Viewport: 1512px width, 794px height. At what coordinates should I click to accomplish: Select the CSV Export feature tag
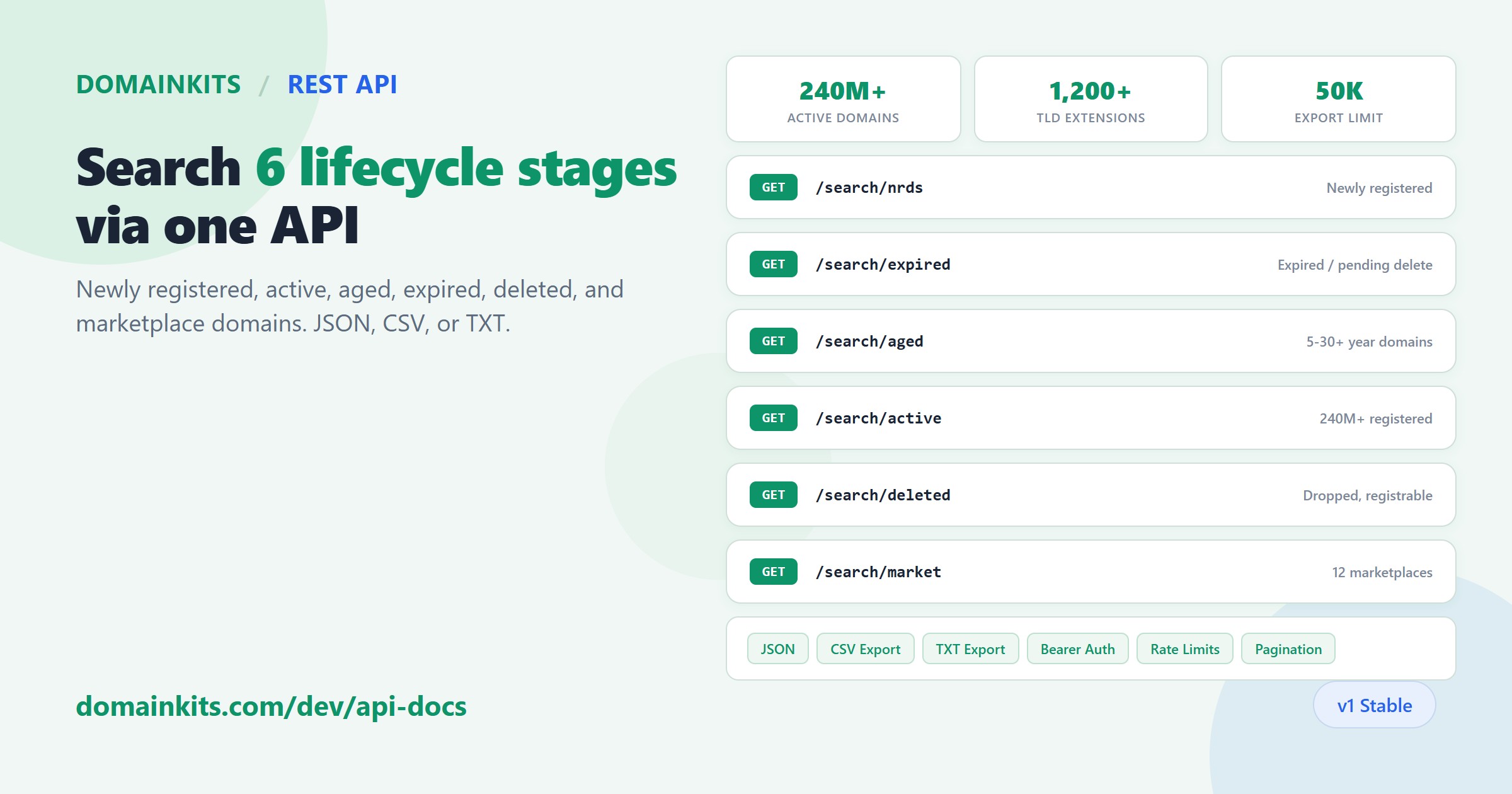click(865, 648)
